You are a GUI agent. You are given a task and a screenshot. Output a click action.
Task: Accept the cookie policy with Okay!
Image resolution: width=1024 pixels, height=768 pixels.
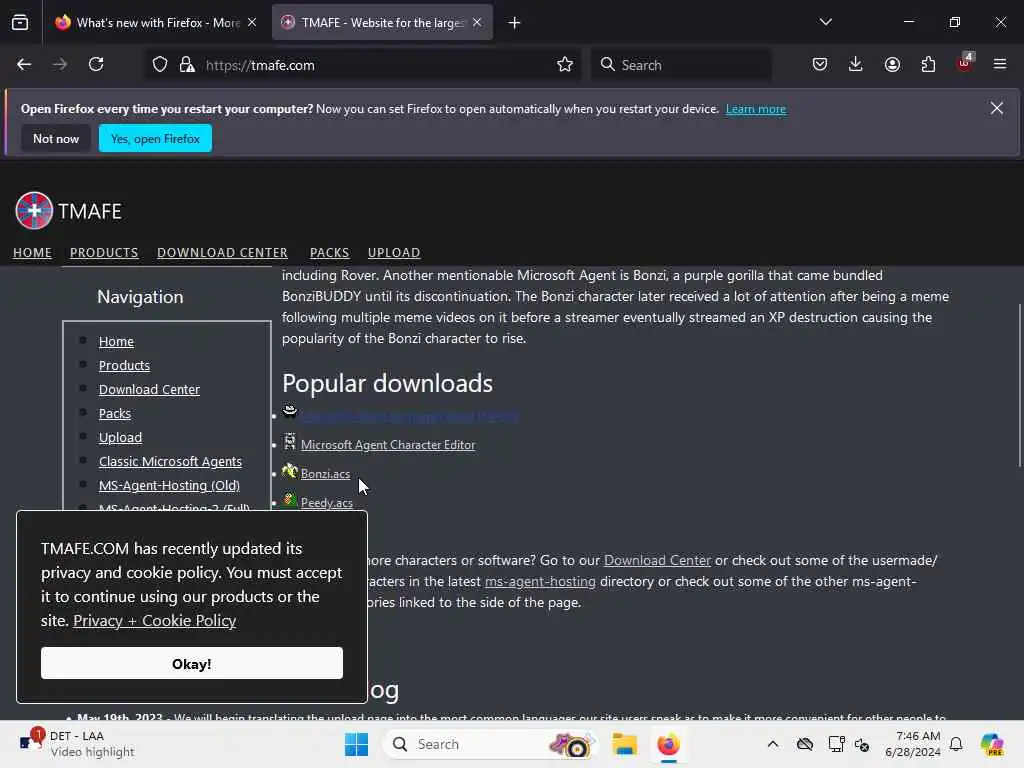pos(192,664)
